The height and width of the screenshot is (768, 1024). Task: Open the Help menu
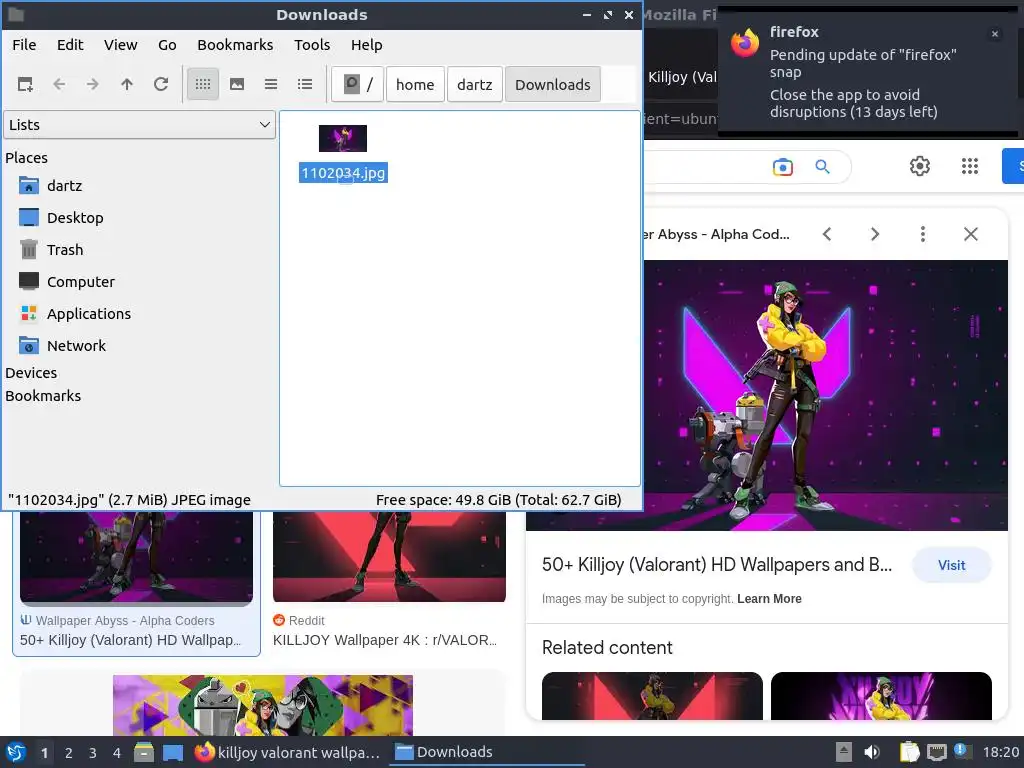point(366,45)
